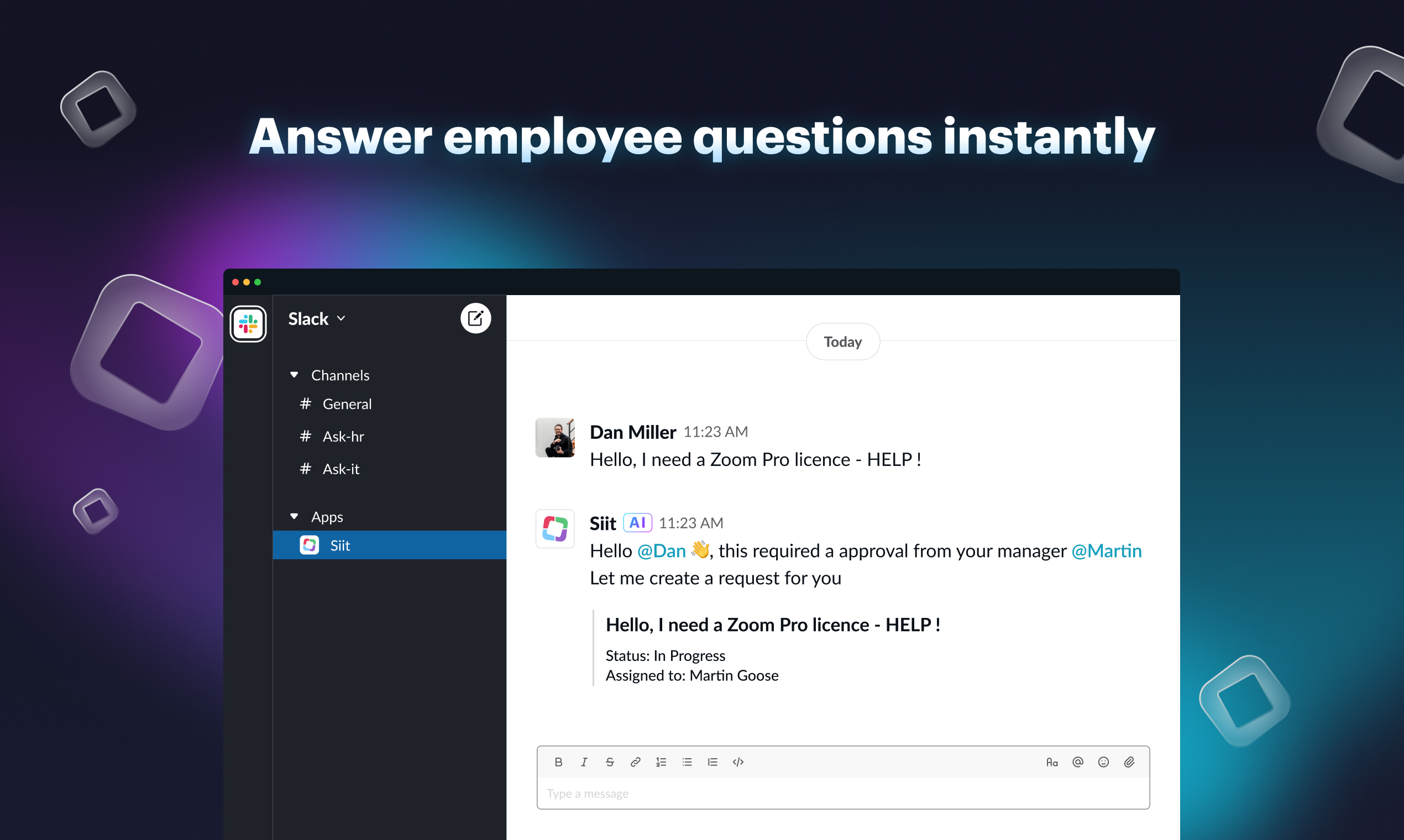Apply italic formatting
The image size is (1404, 840).
click(x=584, y=762)
